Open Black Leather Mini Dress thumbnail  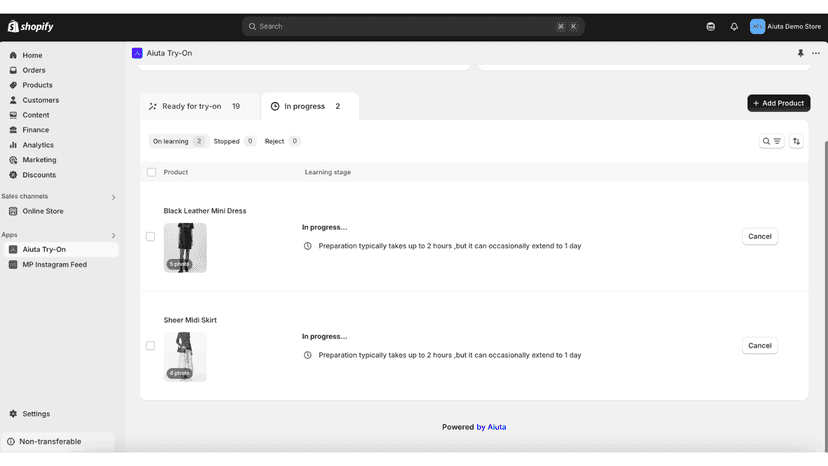[x=185, y=248]
